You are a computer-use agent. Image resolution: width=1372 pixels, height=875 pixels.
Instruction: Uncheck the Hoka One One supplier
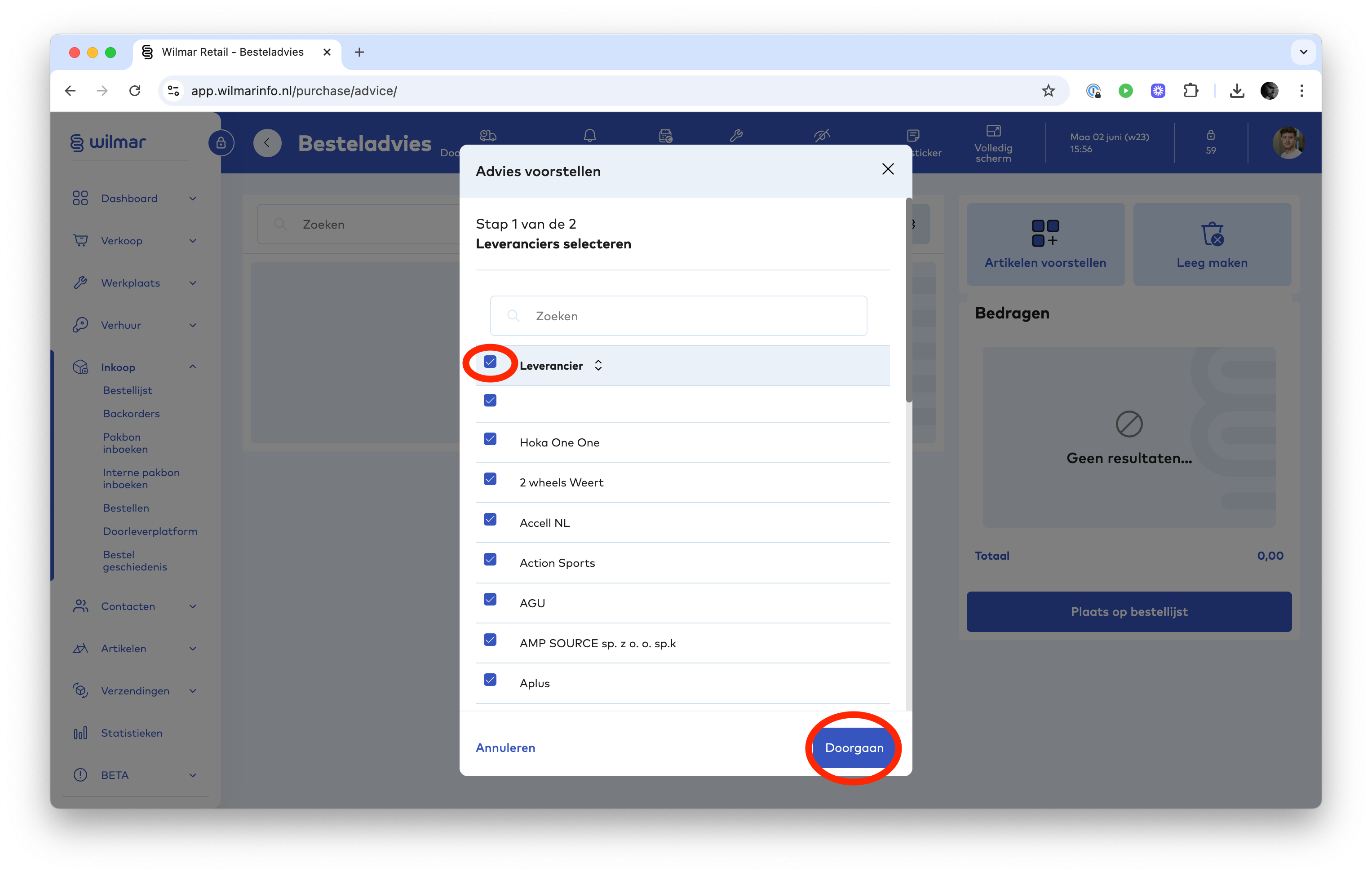(x=490, y=439)
